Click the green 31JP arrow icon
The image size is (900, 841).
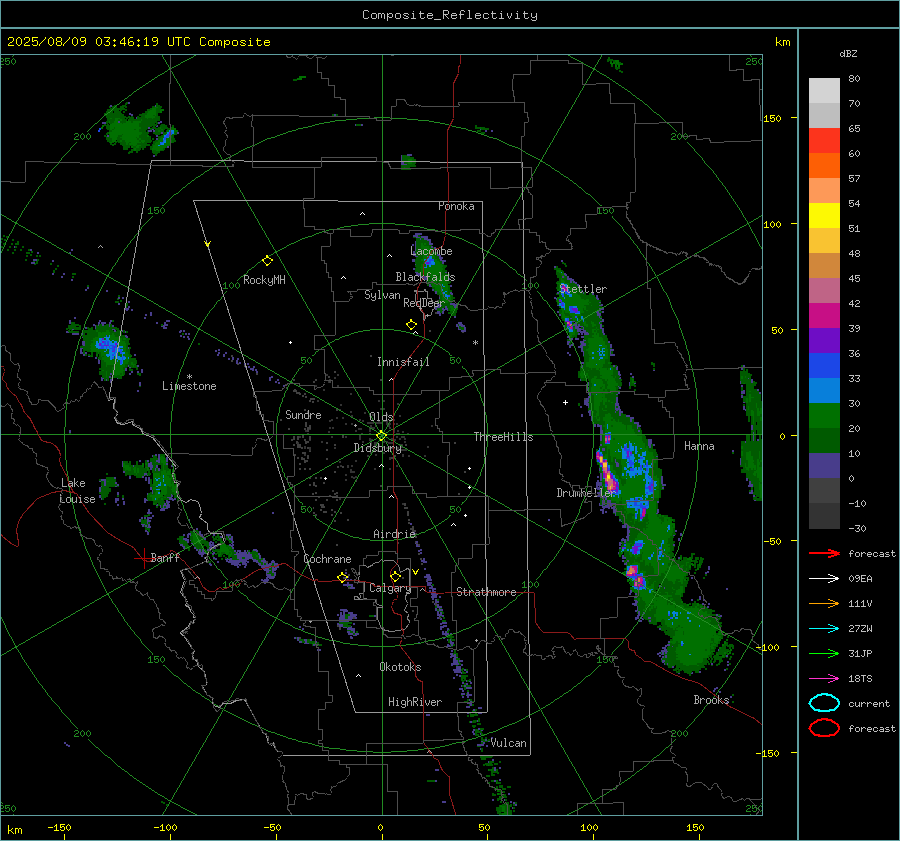[x=824, y=653]
